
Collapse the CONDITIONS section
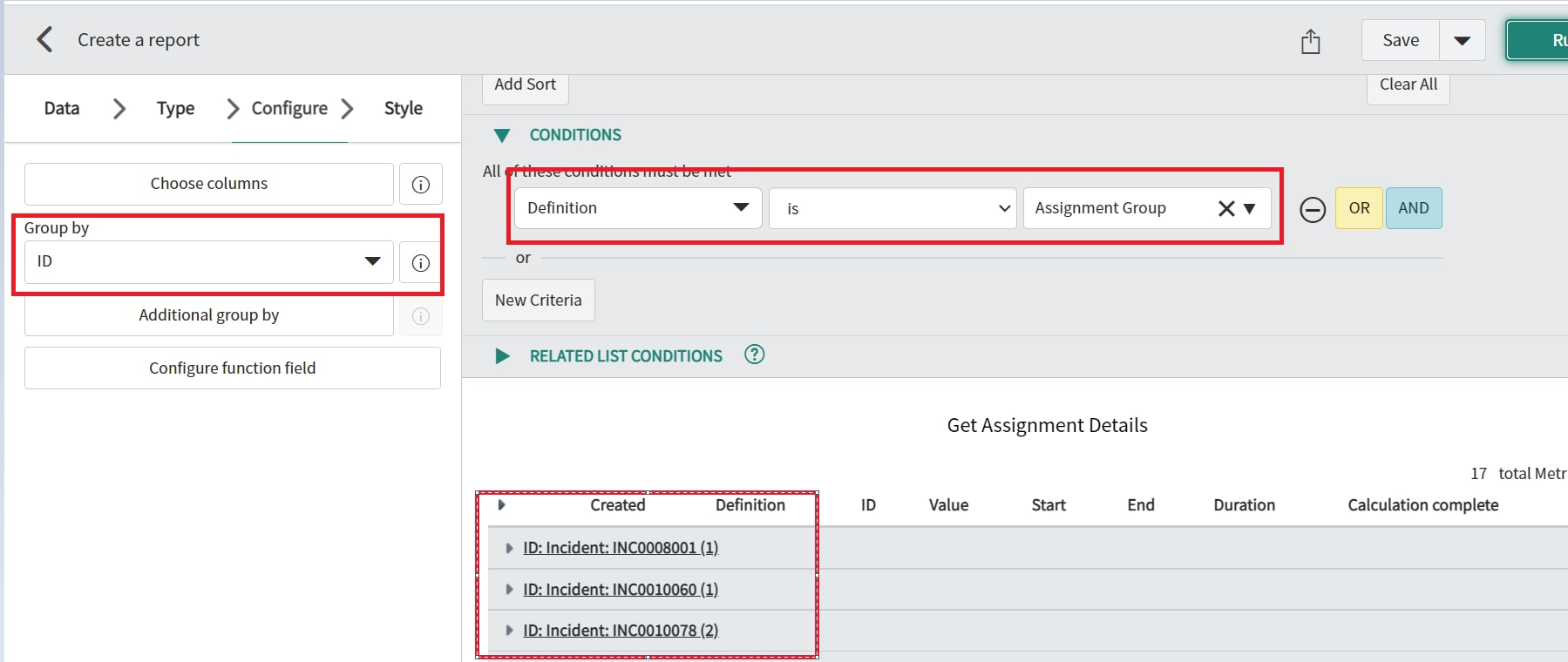(502, 135)
